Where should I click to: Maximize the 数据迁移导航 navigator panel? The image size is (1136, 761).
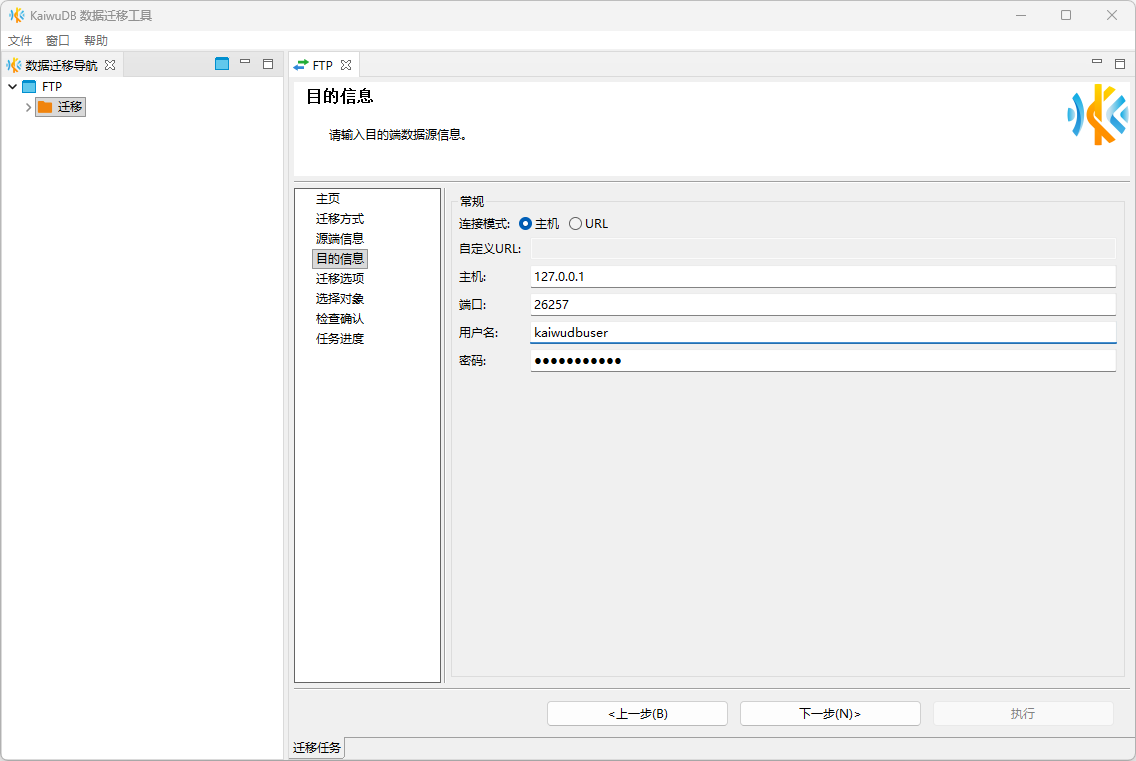(268, 64)
